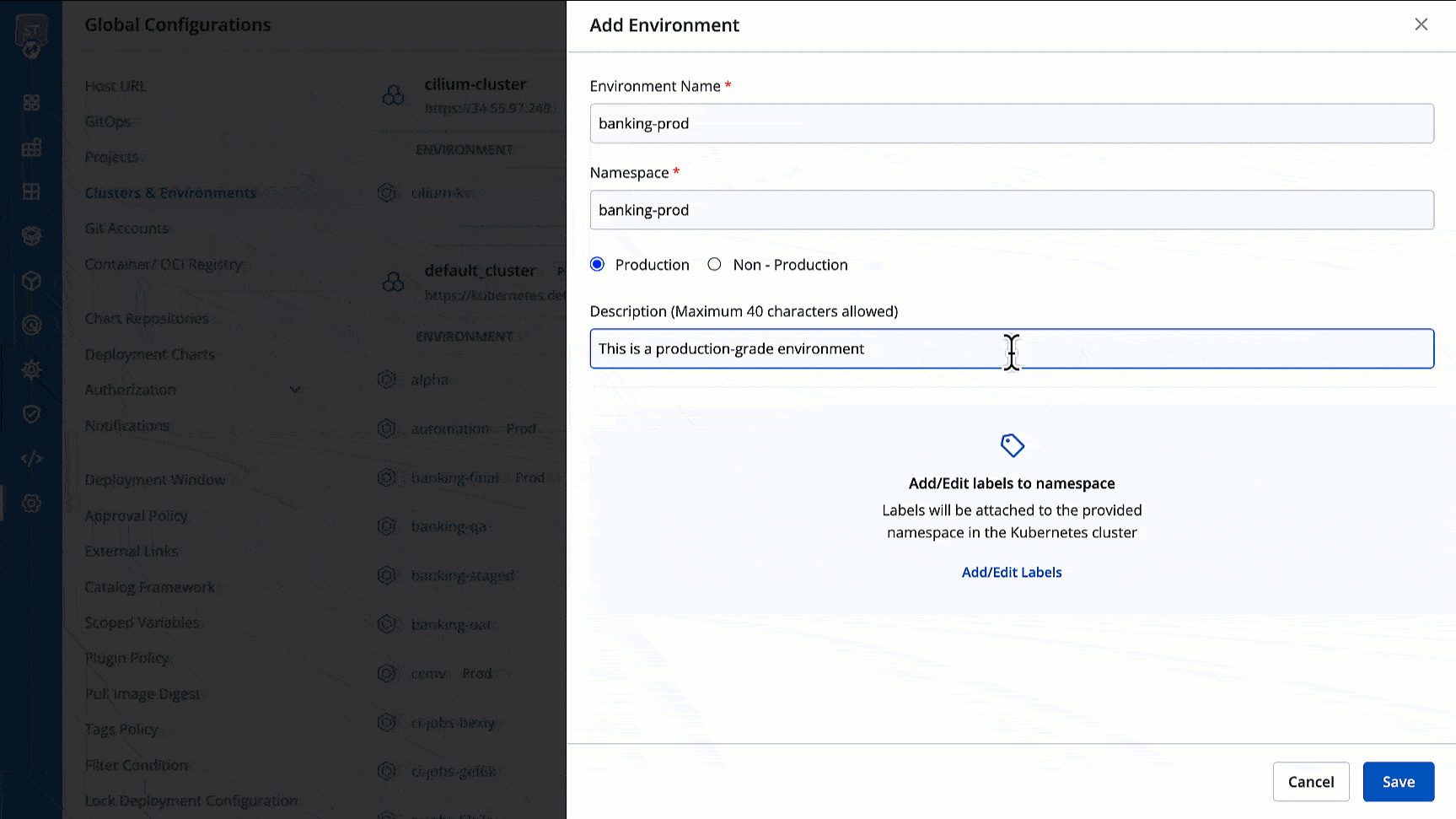Expand the Authorization menu chevron
The height and width of the screenshot is (819, 1456).
click(x=295, y=390)
